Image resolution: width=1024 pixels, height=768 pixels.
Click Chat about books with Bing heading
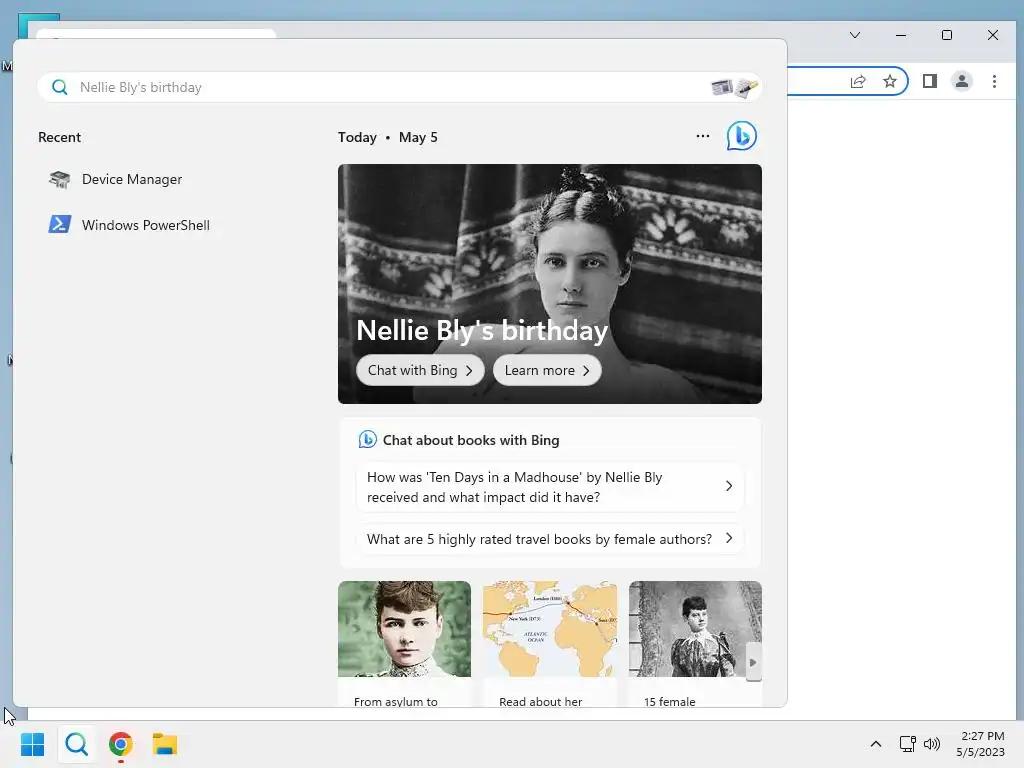471,440
